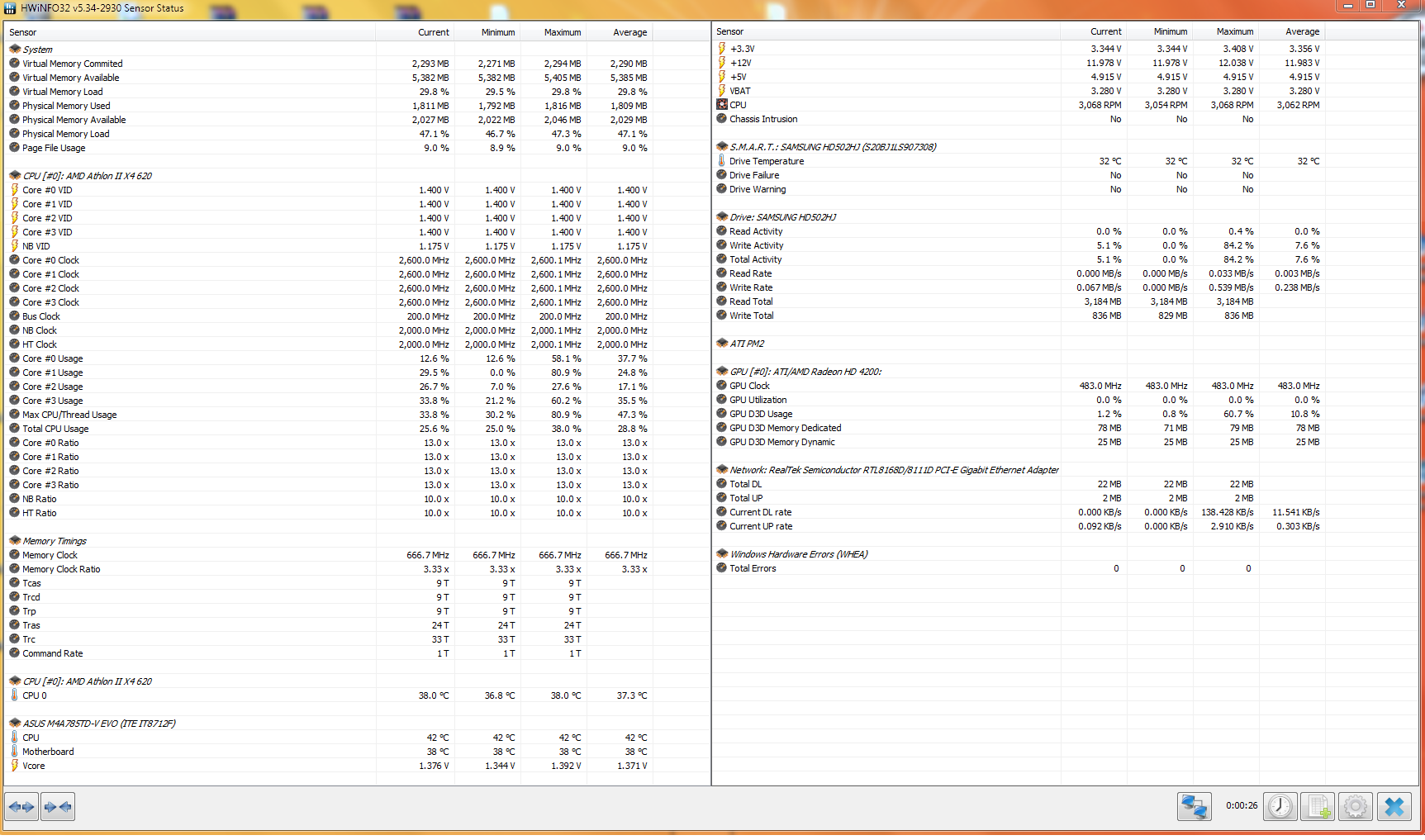Click the S.M.A.R.T. SAMSUNG group icon

point(722,147)
